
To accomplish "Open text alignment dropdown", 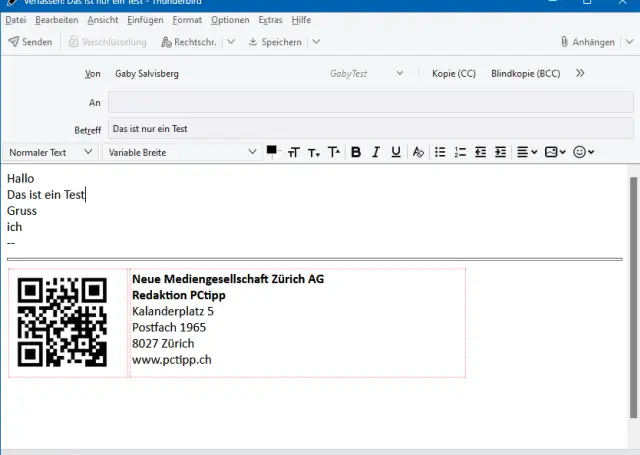I will point(527,152).
